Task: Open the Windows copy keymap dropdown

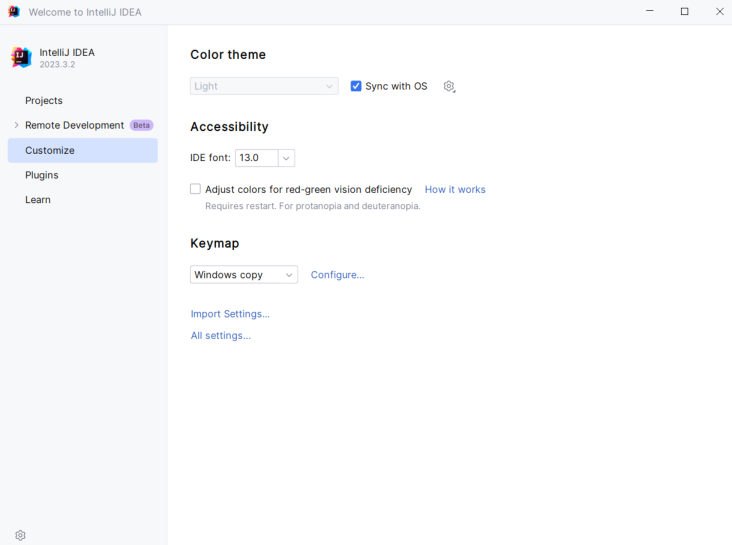Action: (x=244, y=275)
